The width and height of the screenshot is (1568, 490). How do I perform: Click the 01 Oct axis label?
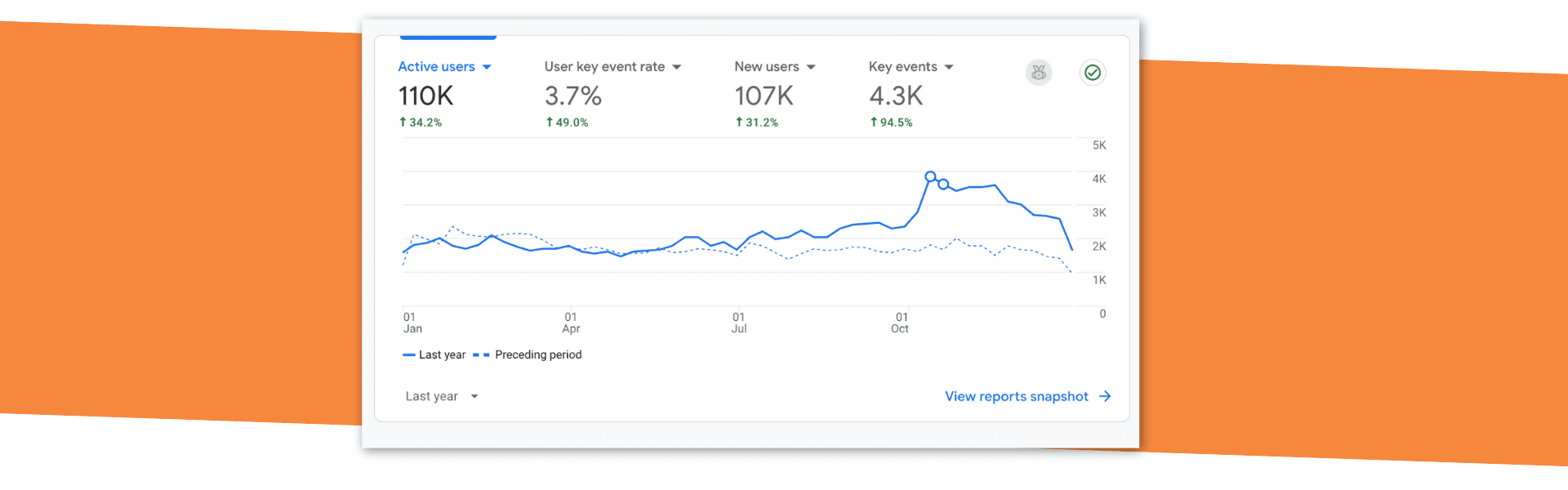point(900,323)
